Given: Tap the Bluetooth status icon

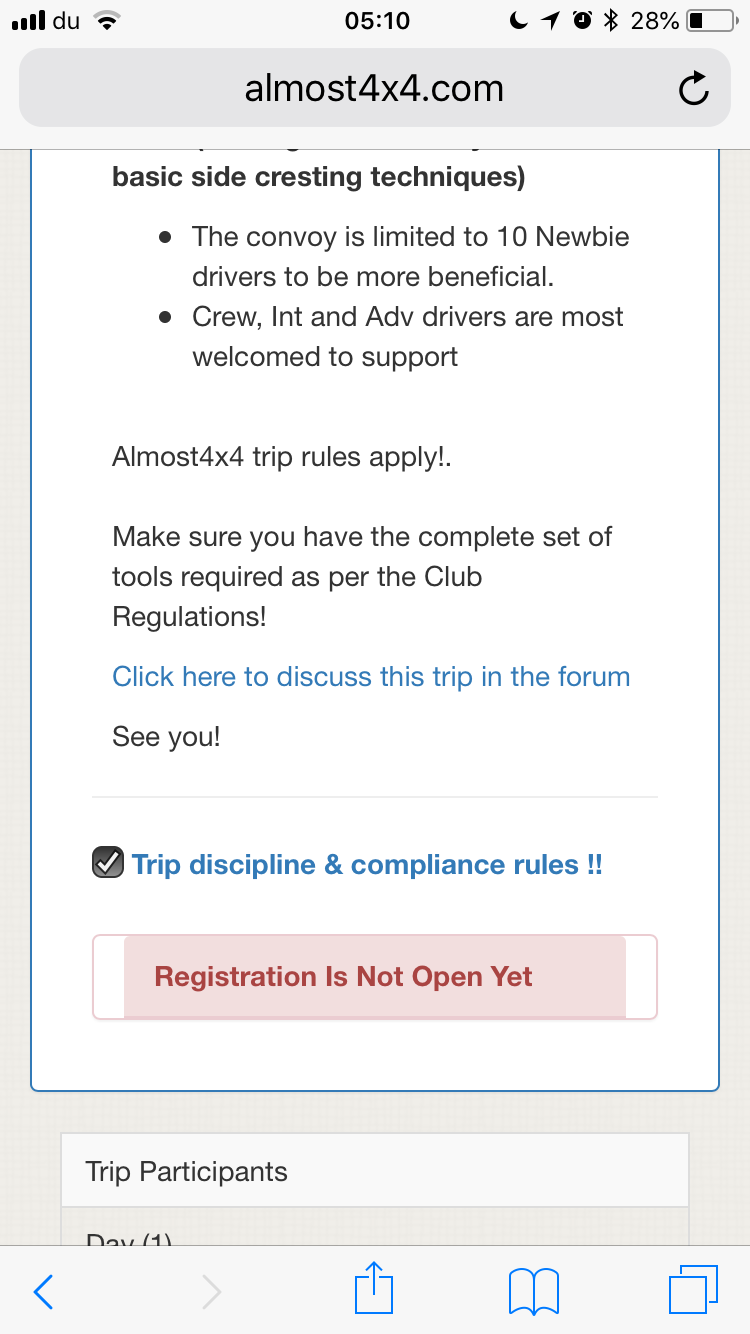Looking at the screenshot, I should [612, 21].
